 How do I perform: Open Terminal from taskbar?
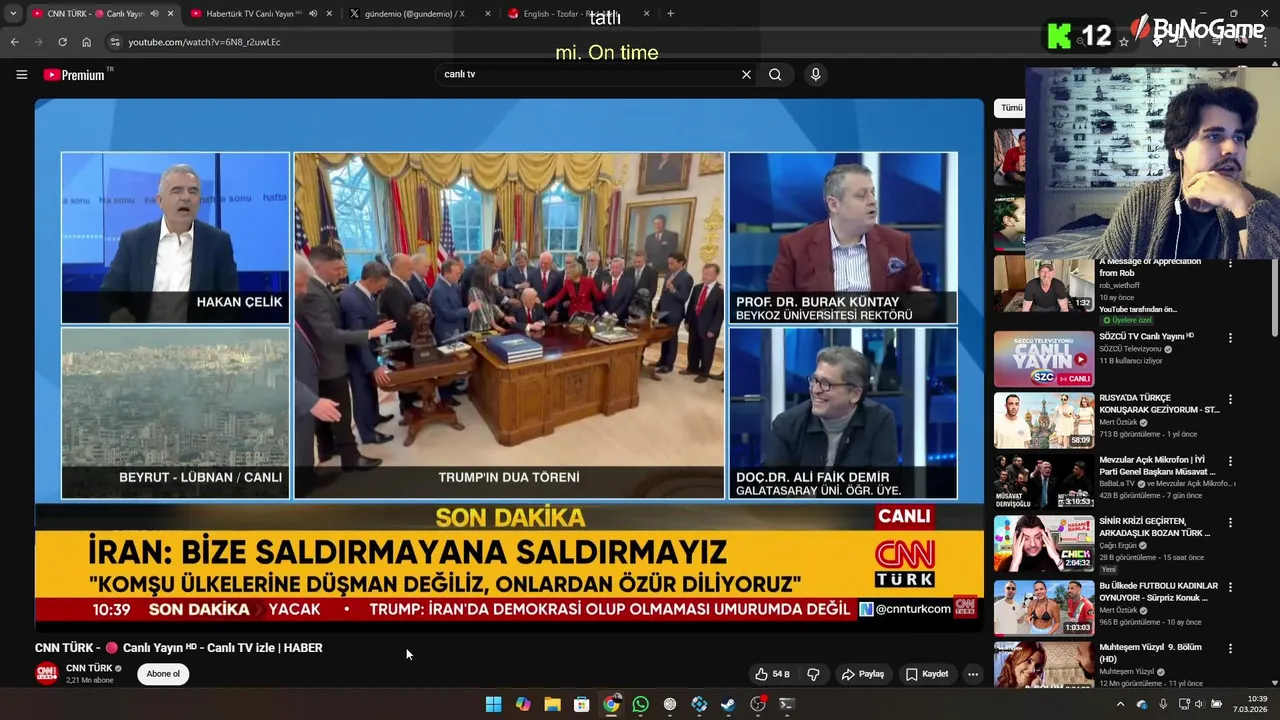(787, 704)
